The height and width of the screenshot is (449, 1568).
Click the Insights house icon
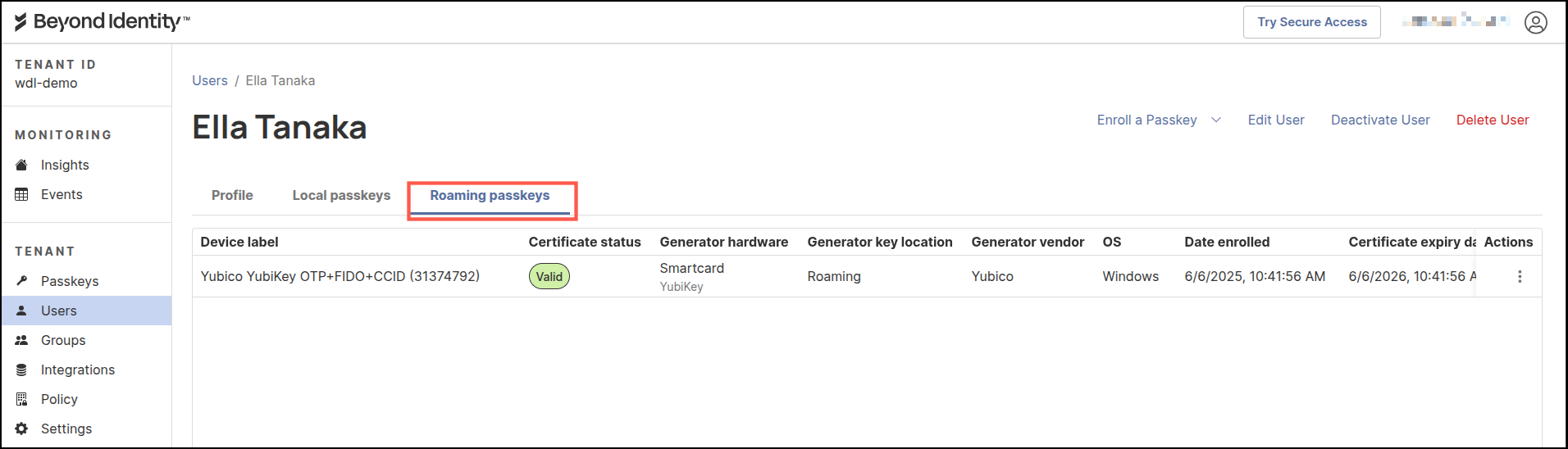pos(21,165)
